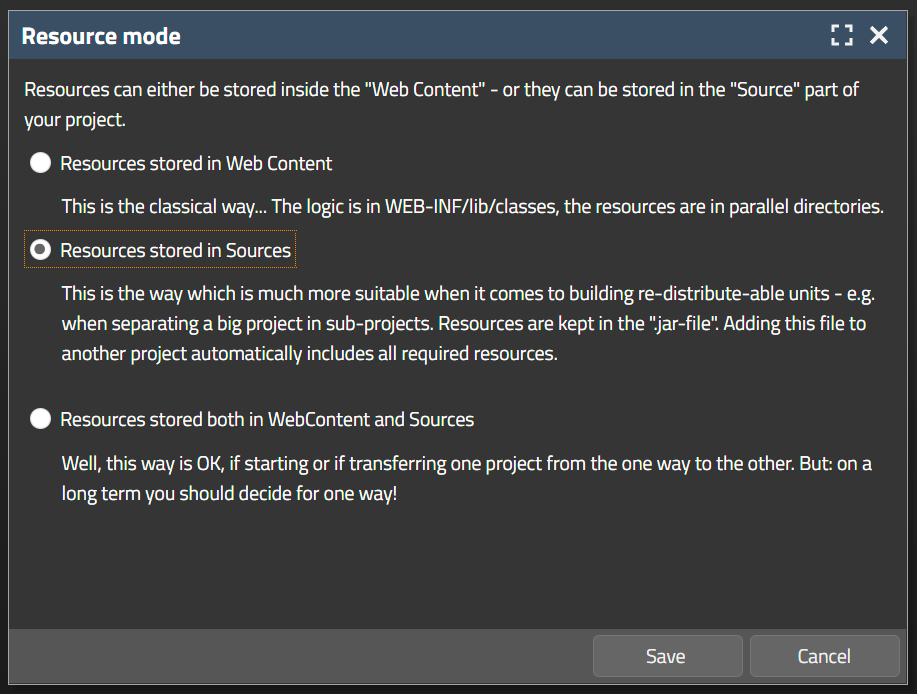Click the 'Resource mode' title text
This screenshot has width=917, height=694.
pyautogui.click(x=101, y=37)
